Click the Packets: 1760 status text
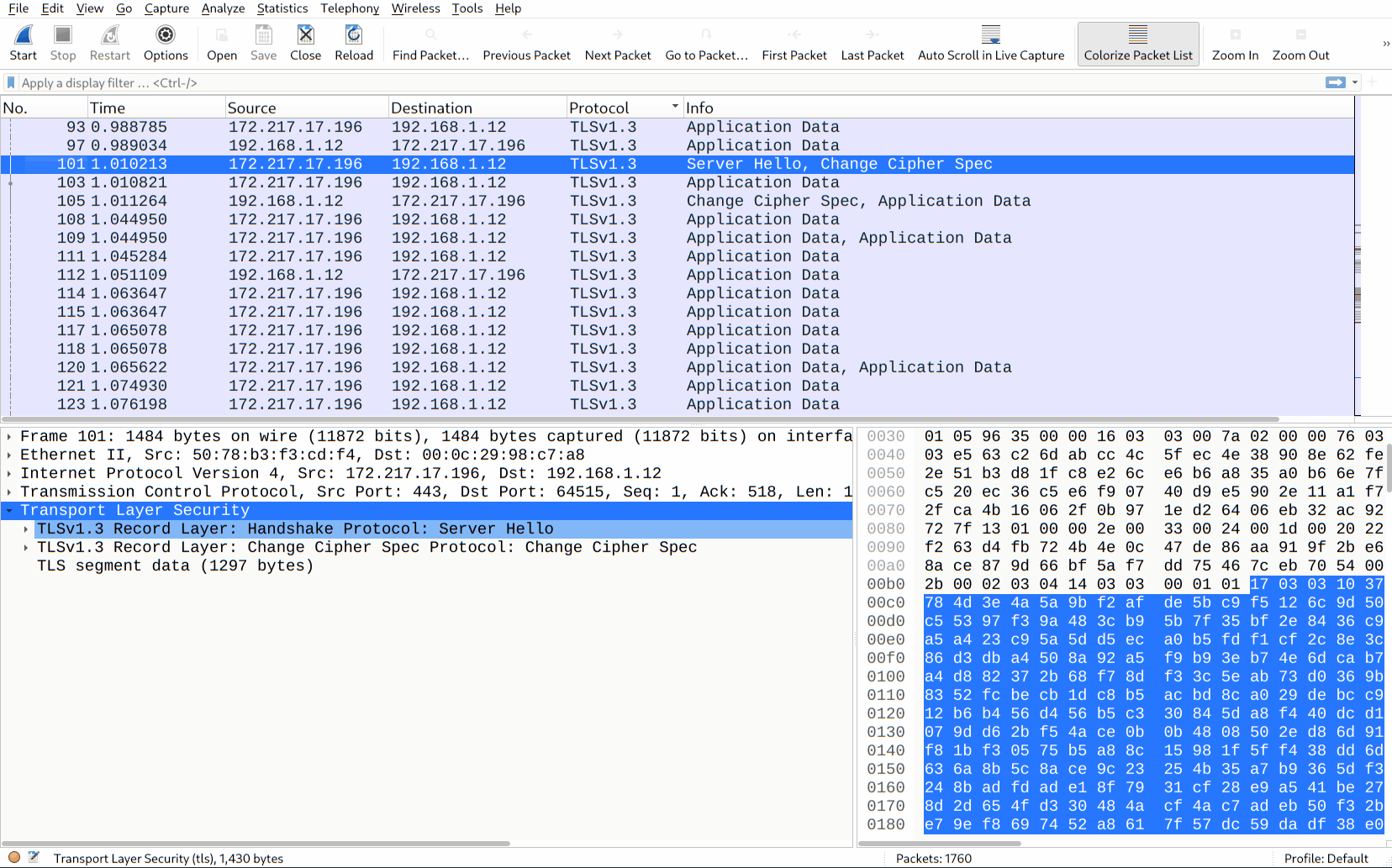Image resolution: width=1392 pixels, height=868 pixels. 934,858
